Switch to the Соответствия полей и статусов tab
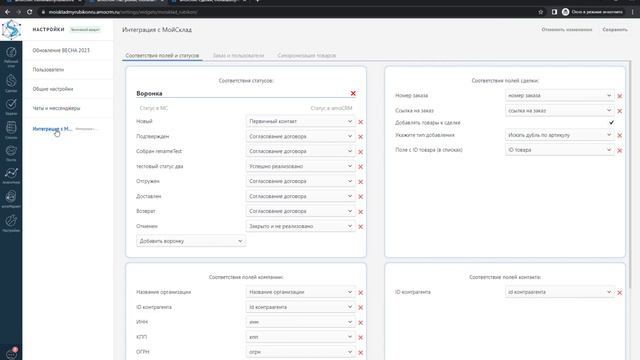Viewport: 640px width, 360px height. point(162,56)
